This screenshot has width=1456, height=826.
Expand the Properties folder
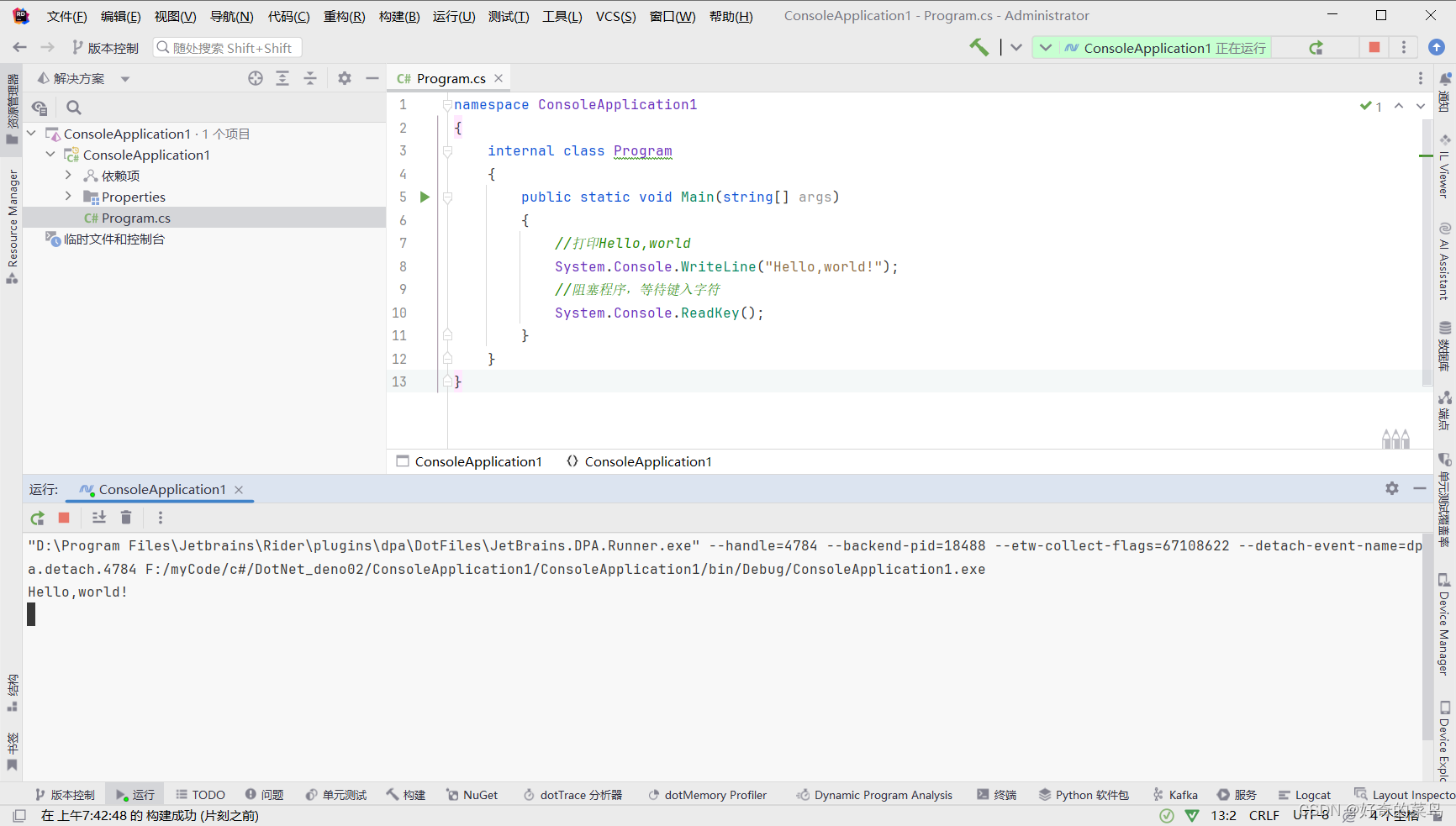click(69, 197)
